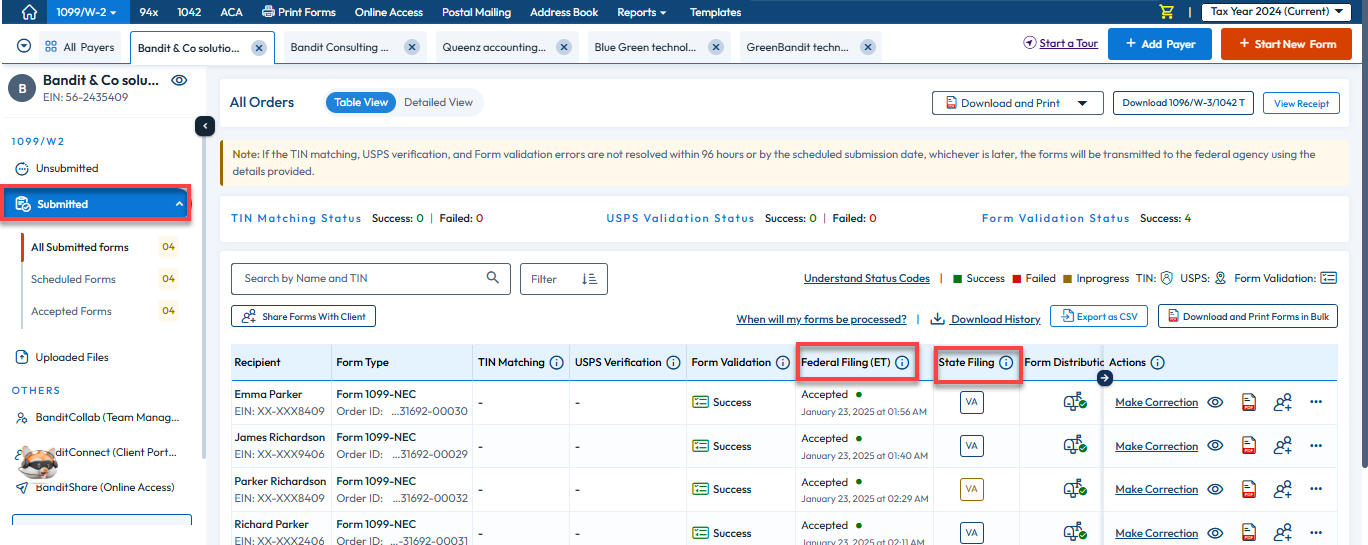Open the Reports dropdown
Viewport: 1368px width, 545px height.
click(642, 12)
